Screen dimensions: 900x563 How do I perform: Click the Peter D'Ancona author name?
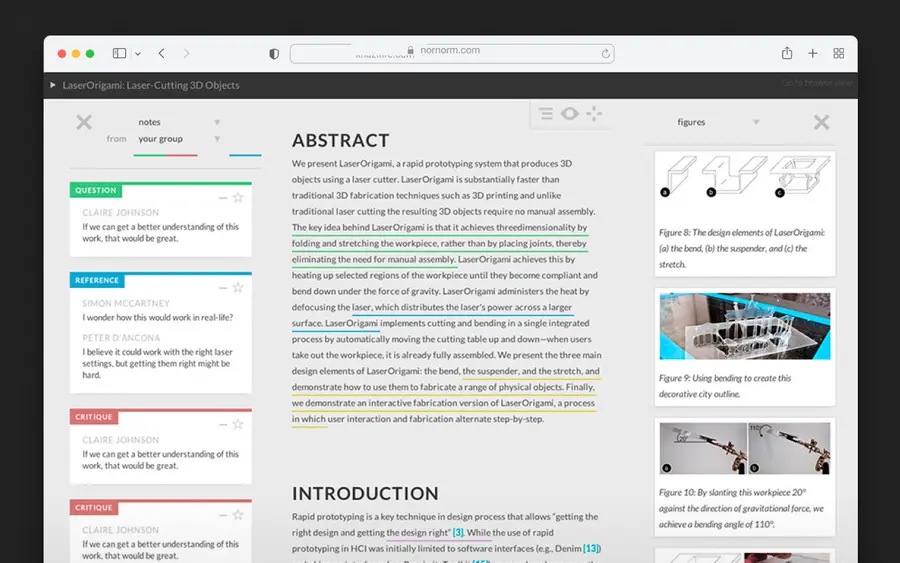tap(121, 337)
